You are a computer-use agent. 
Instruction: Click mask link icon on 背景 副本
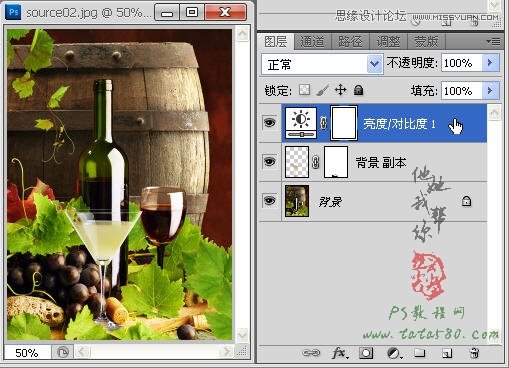pyautogui.click(x=316, y=162)
